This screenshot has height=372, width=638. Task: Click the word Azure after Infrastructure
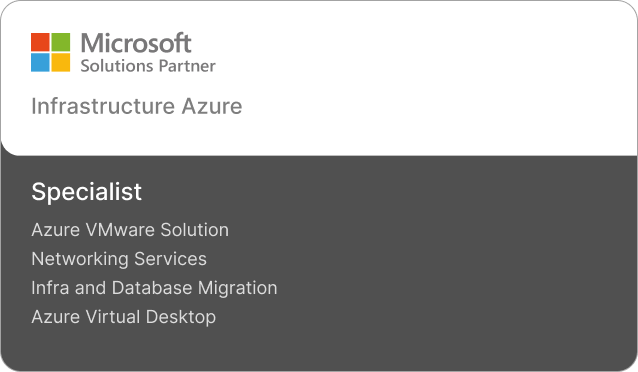coord(212,106)
